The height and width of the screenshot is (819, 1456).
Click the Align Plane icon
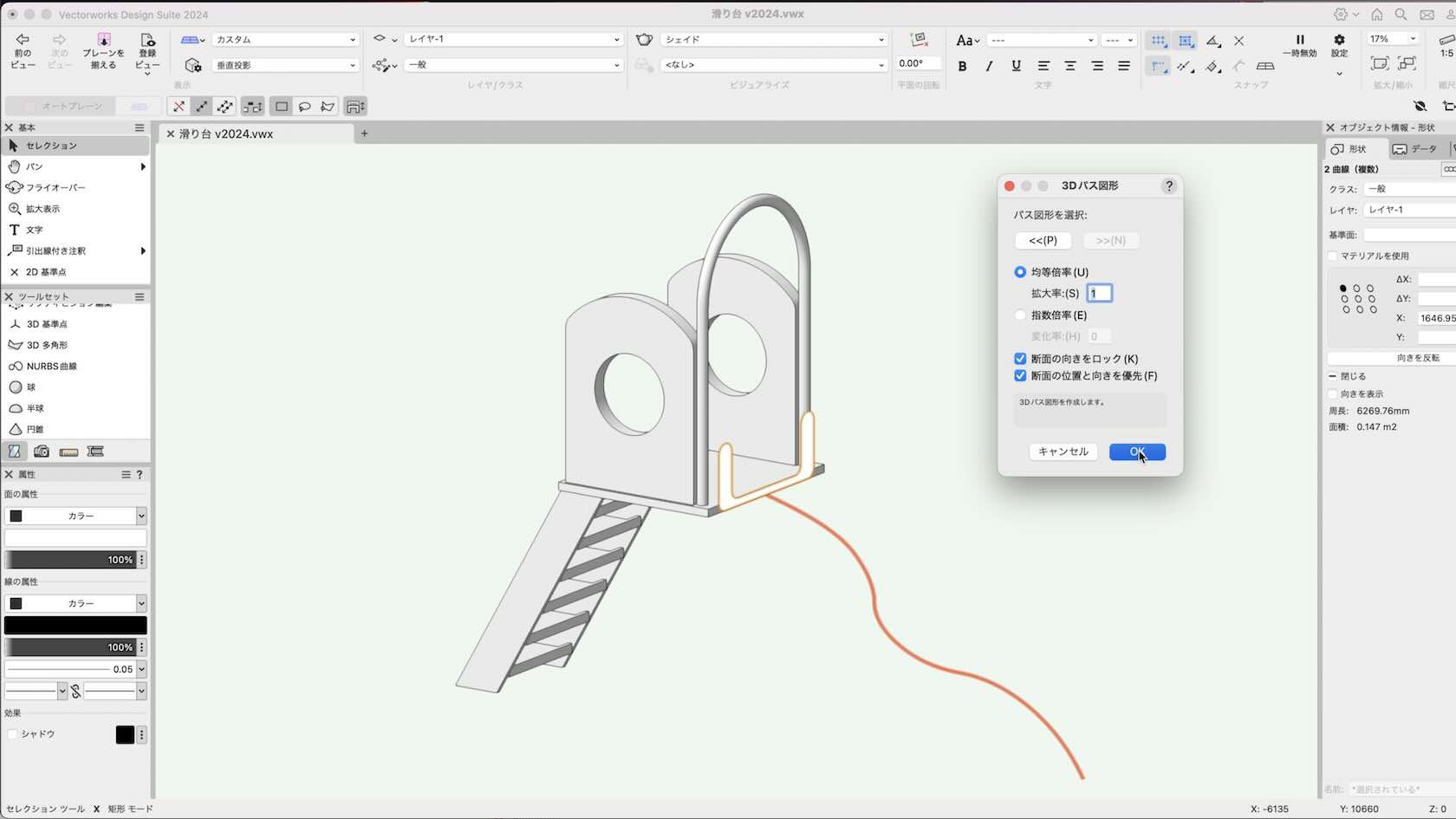(103, 40)
